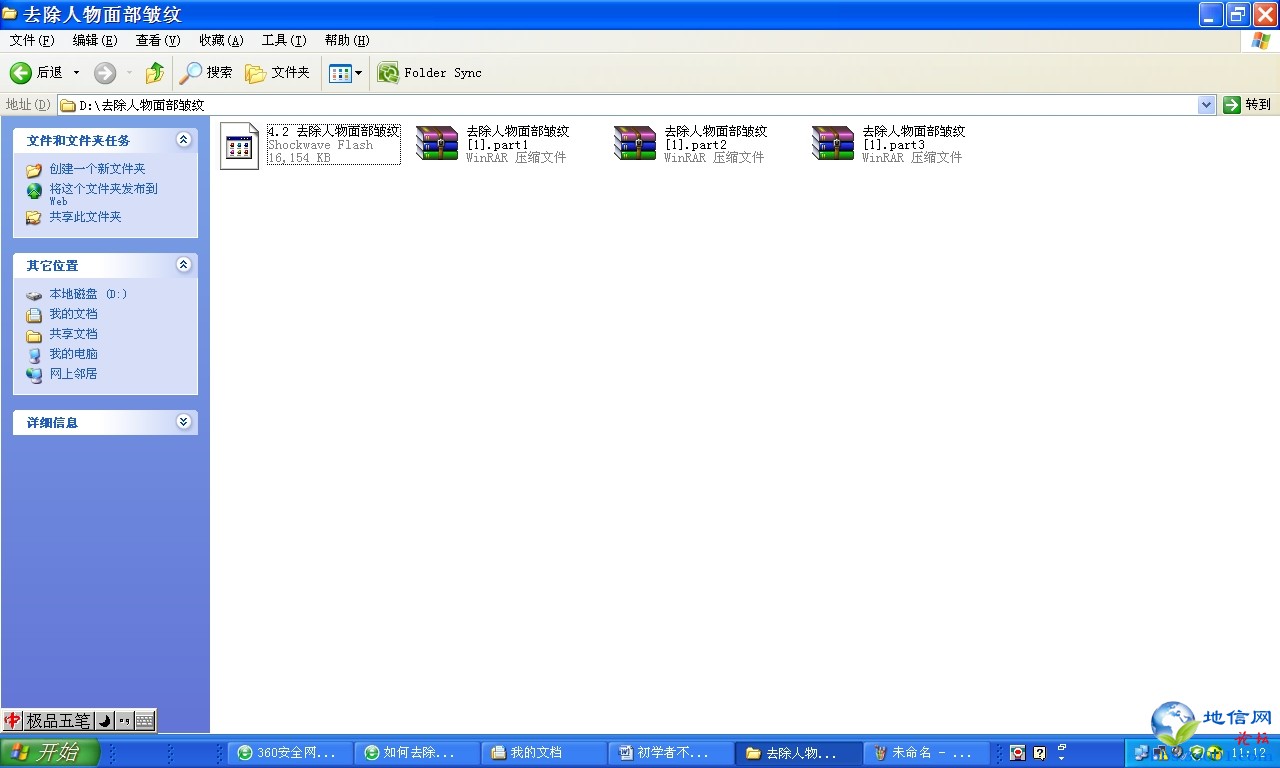Click the Back (后退) arrow icon
1280x768 pixels.
(21, 73)
